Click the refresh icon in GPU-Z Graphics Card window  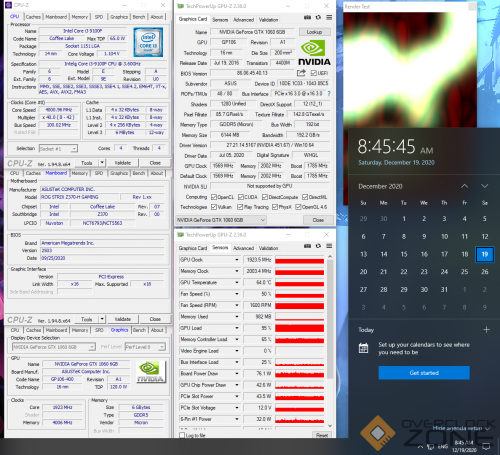pyautogui.click(x=318, y=18)
